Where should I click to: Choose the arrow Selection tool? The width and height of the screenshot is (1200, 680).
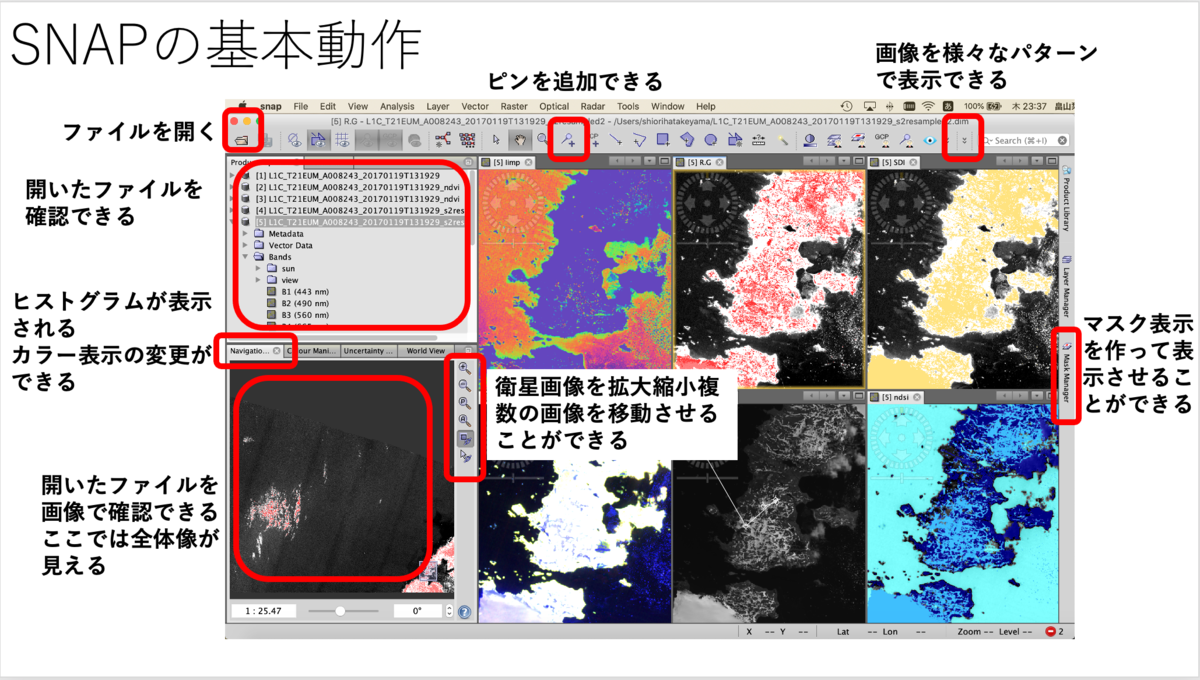pyautogui.click(x=497, y=141)
